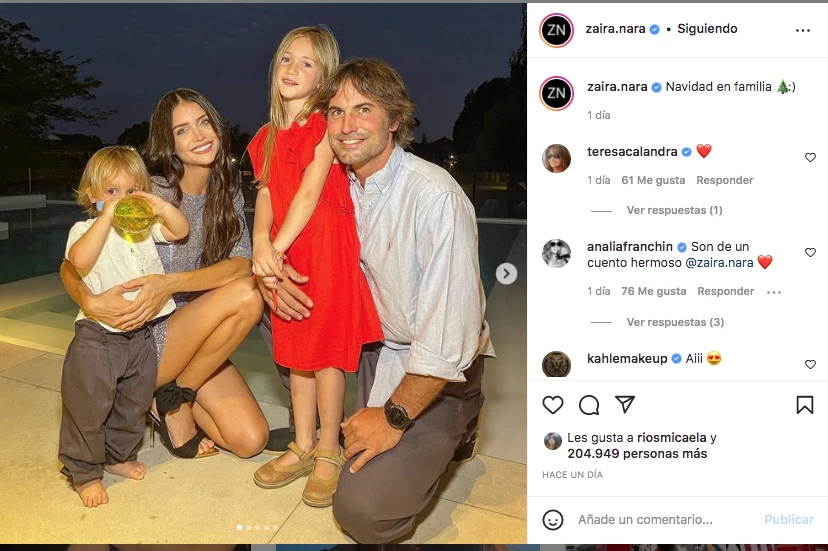Click Publicar to post comment
The height and width of the screenshot is (551, 828).
click(789, 520)
